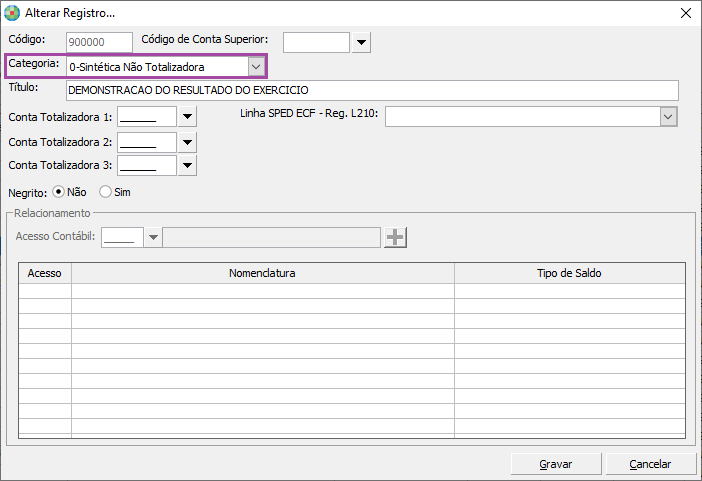Click the Código field showing 900000

point(99,43)
